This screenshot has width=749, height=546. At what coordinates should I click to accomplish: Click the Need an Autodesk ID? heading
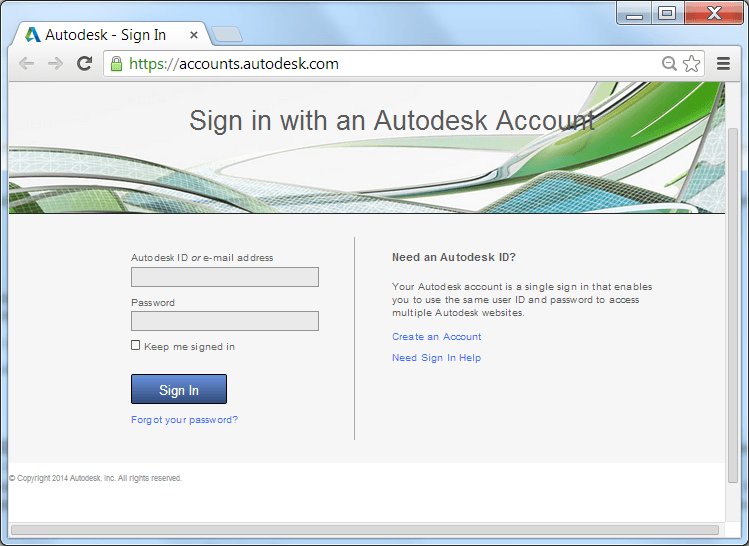tap(454, 257)
